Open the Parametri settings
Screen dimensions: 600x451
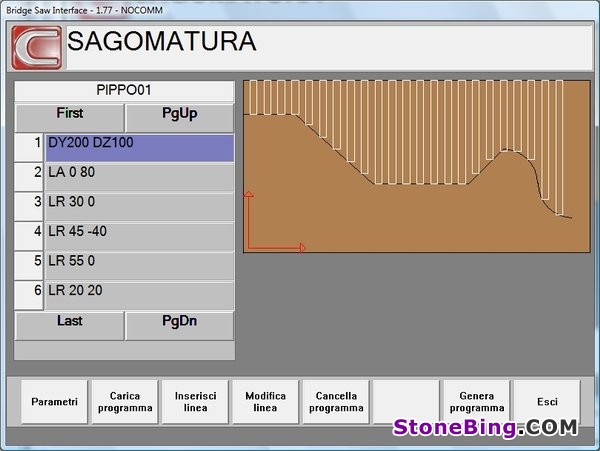tap(54, 402)
